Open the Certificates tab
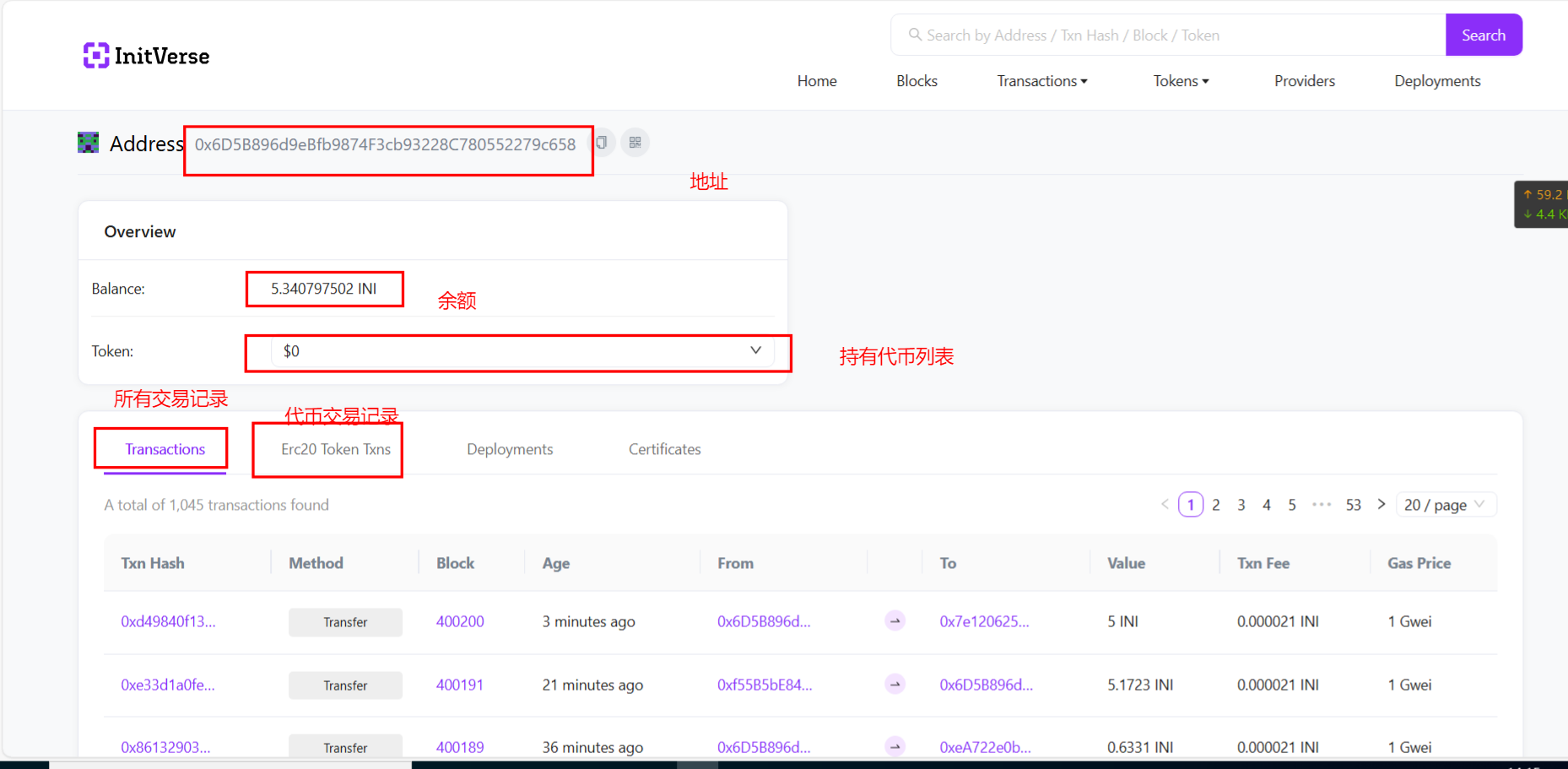The width and height of the screenshot is (1568, 769). click(x=664, y=449)
